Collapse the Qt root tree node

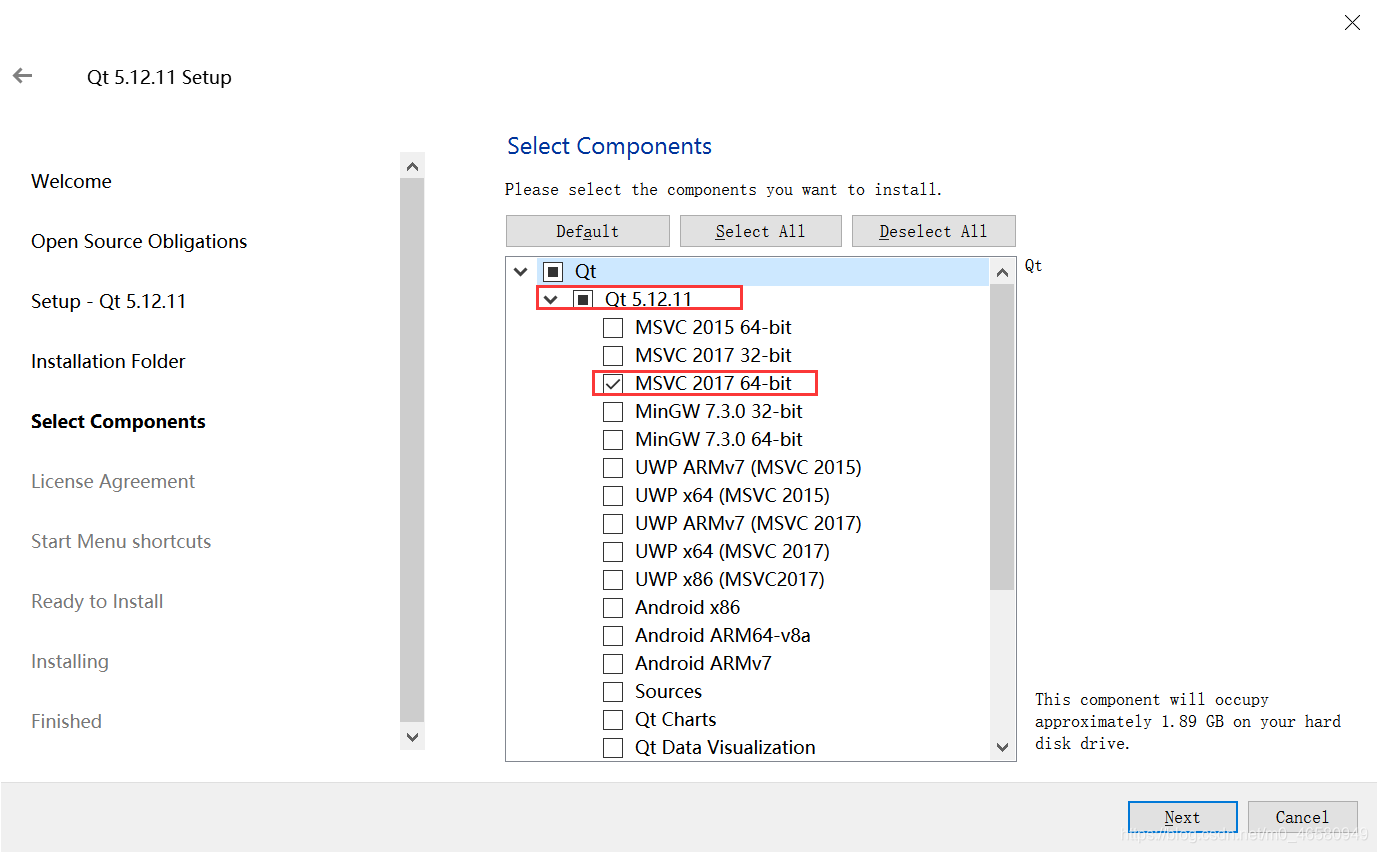pyautogui.click(x=520, y=272)
